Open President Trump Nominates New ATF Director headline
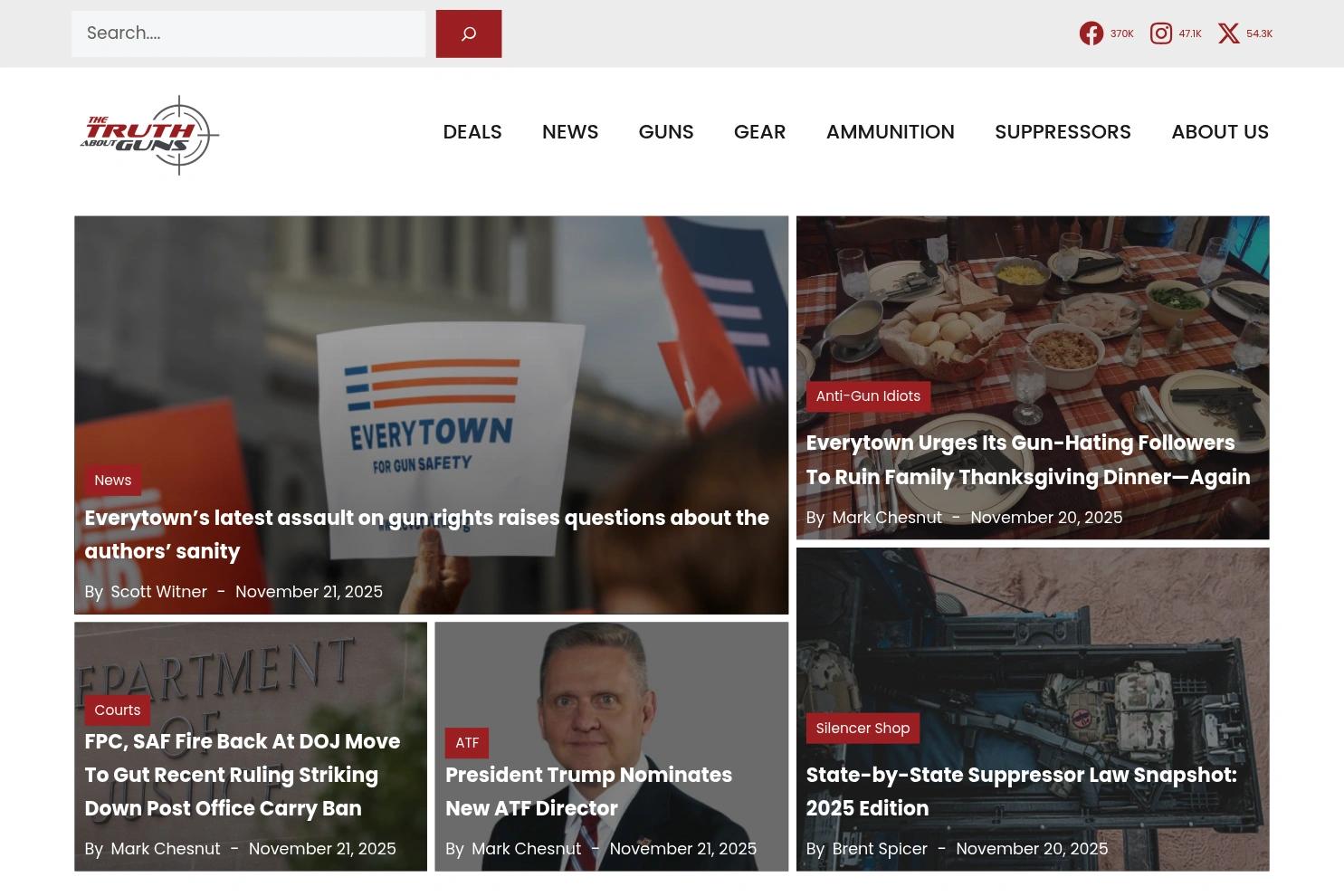The height and width of the screenshot is (896, 1344). click(x=589, y=792)
